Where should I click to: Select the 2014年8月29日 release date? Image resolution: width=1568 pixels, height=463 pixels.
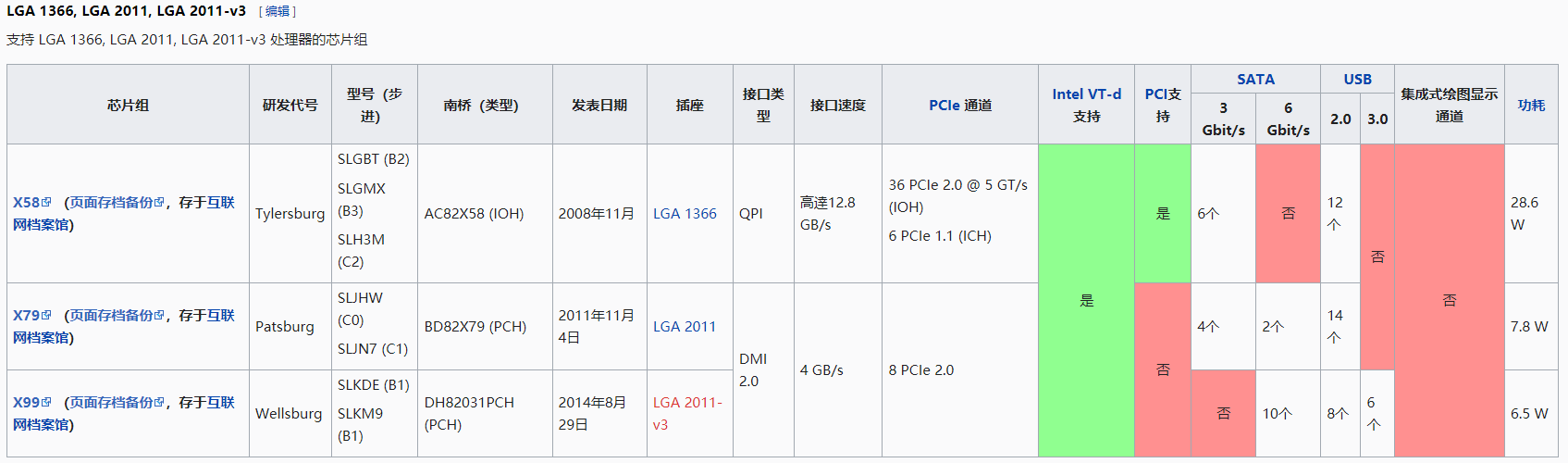(x=593, y=413)
